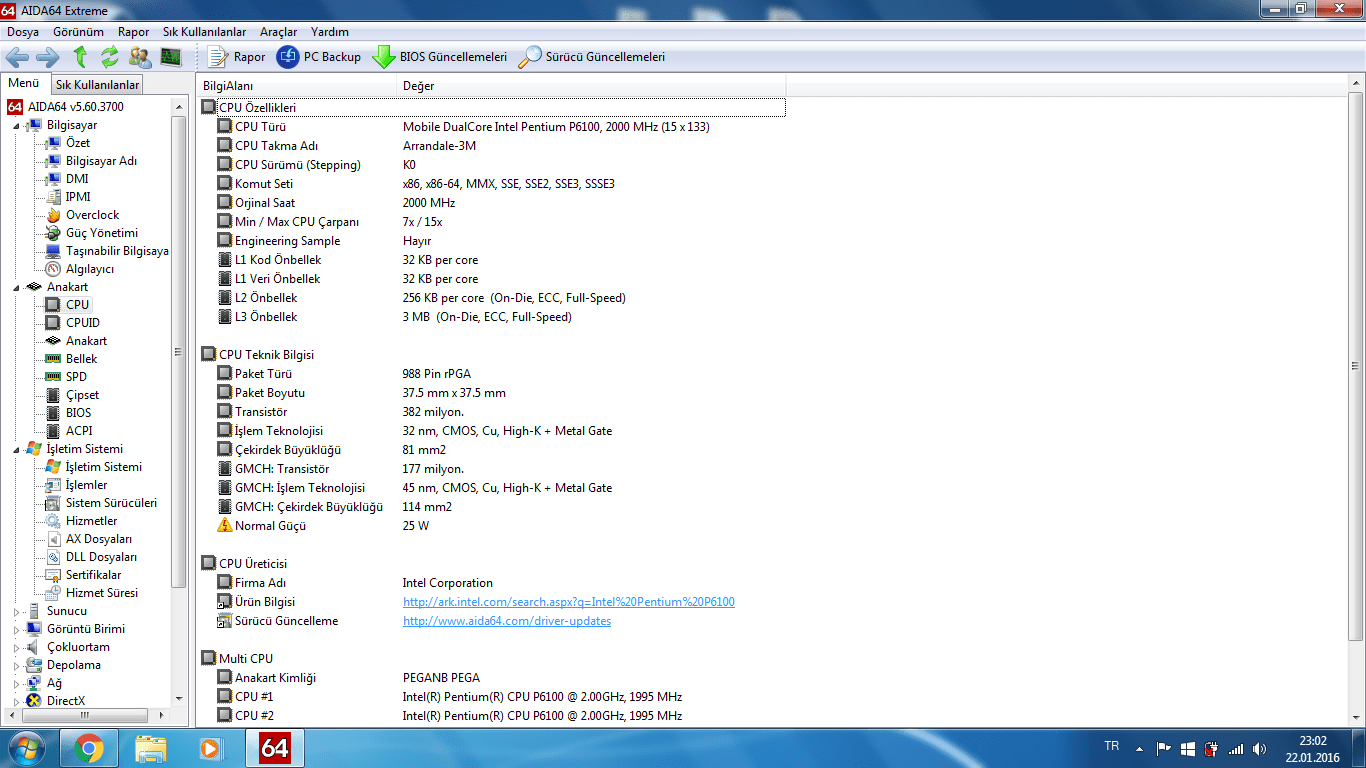This screenshot has height=768, width=1366.
Task: Open the Intel ARK product information link
Action: pos(568,602)
